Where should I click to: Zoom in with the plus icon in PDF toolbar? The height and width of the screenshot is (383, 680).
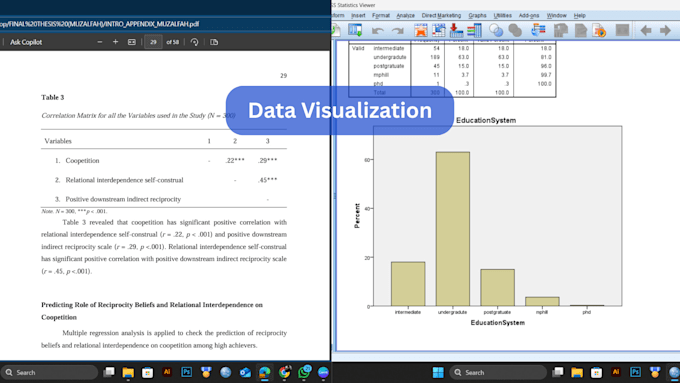tap(115, 42)
